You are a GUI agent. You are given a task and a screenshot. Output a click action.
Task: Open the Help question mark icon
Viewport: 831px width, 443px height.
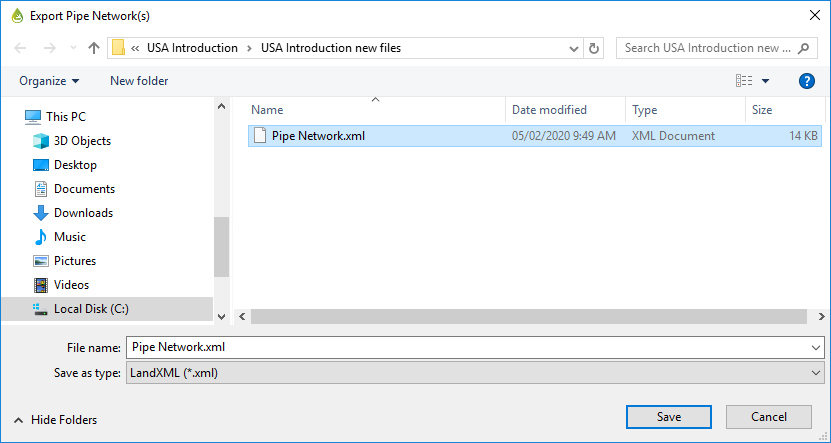click(807, 81)
